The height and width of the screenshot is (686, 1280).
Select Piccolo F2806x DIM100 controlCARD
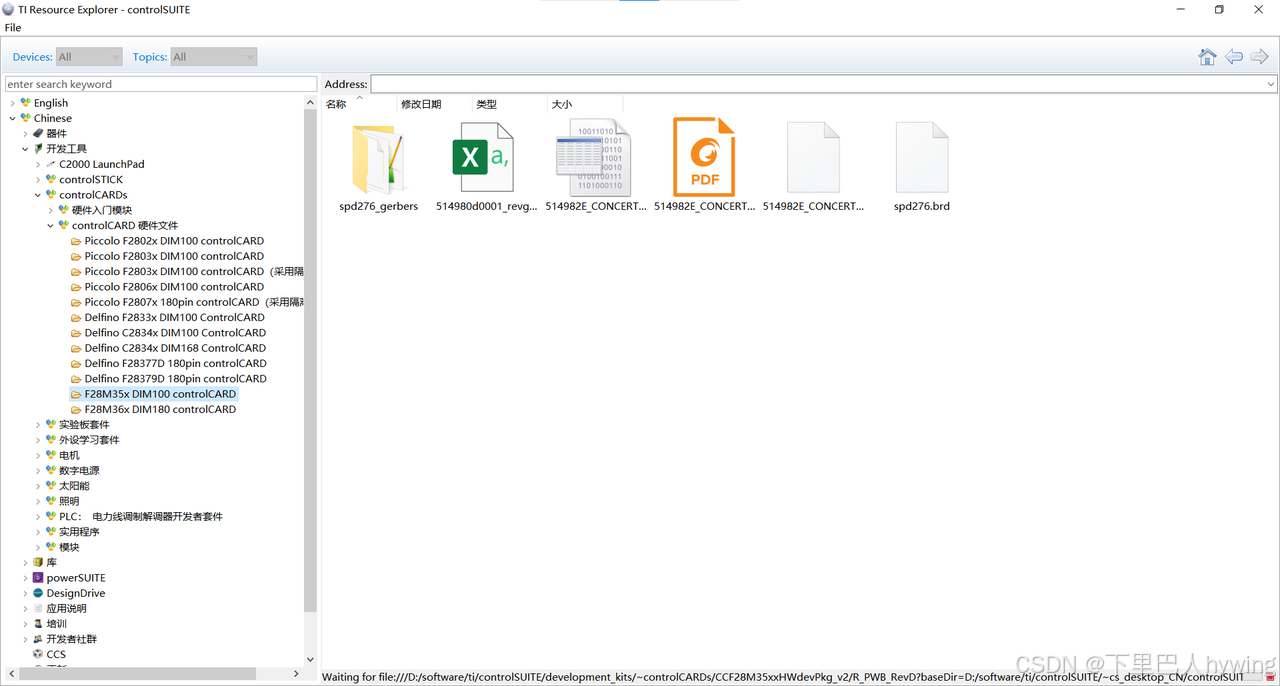(174, 287)
